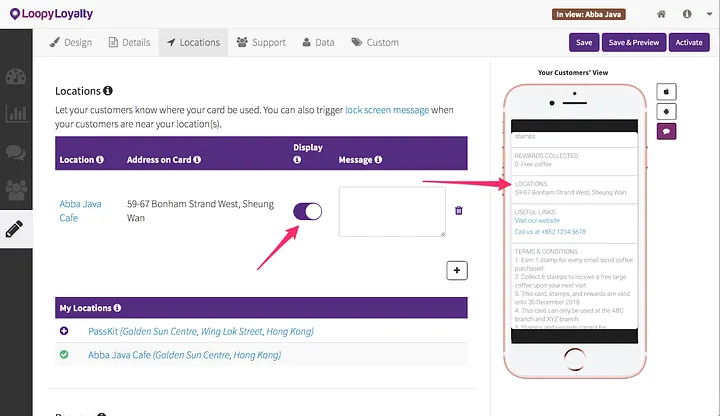Open the chat messages sidebar icon

coord(16,152)
